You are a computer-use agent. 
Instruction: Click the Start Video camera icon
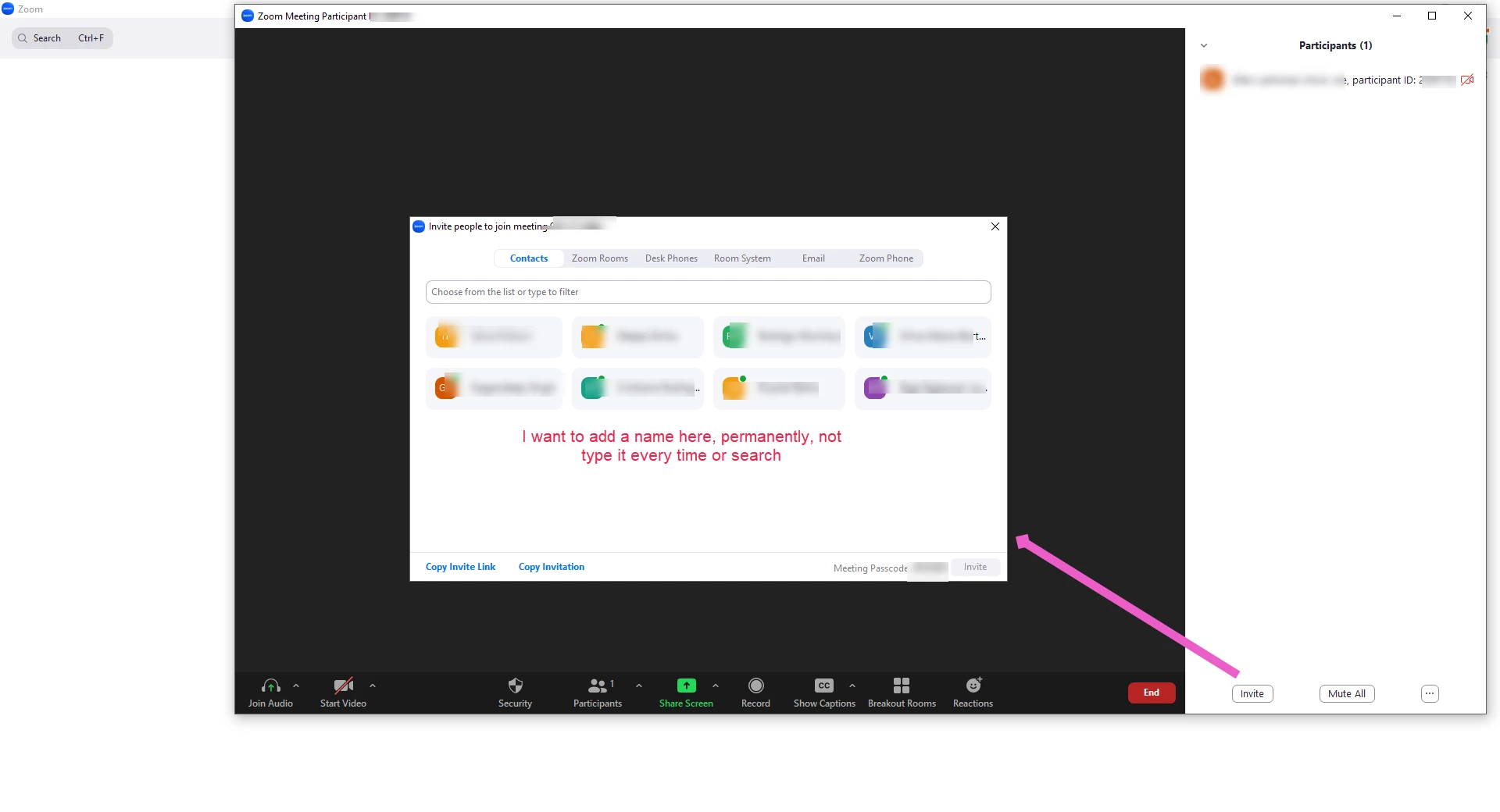(x=344, y=686)
